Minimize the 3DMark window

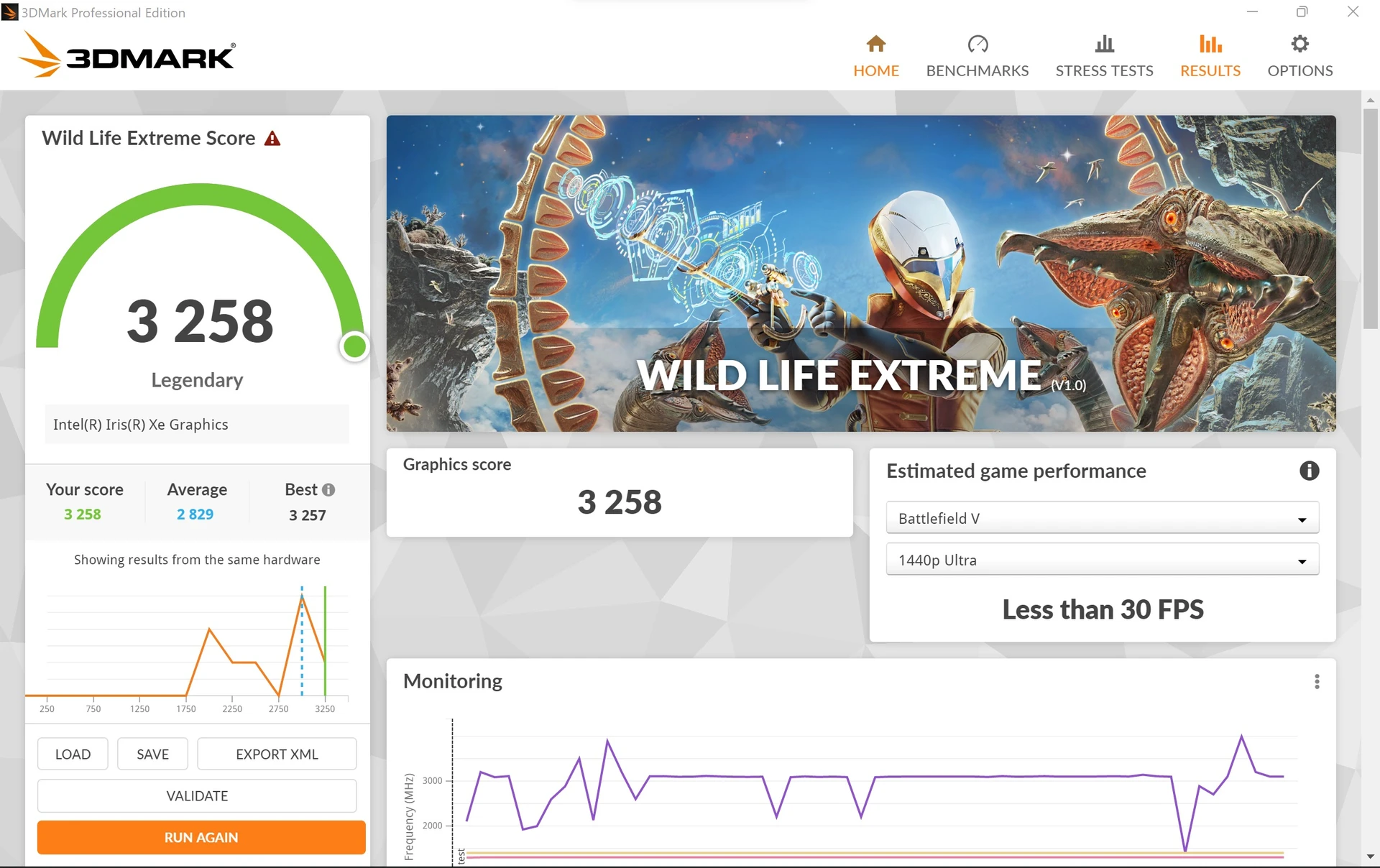1252,11
